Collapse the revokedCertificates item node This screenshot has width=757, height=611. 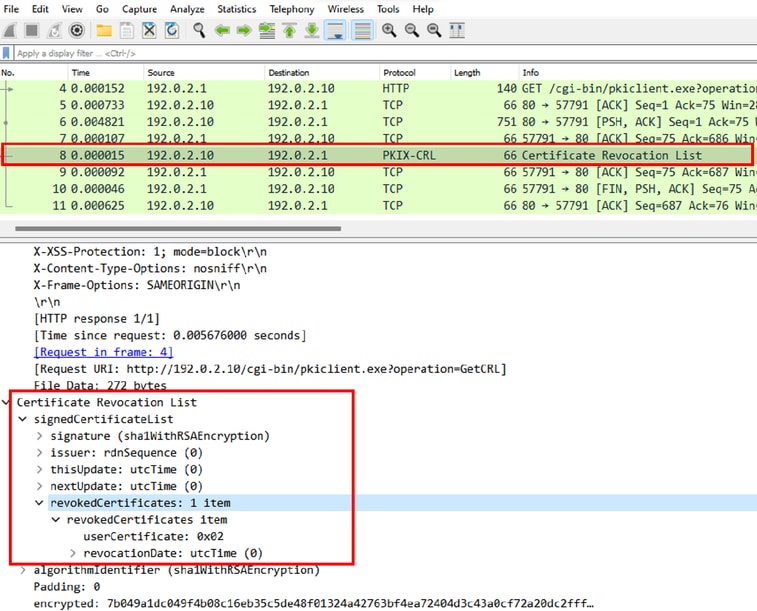(x=56, y=520)
